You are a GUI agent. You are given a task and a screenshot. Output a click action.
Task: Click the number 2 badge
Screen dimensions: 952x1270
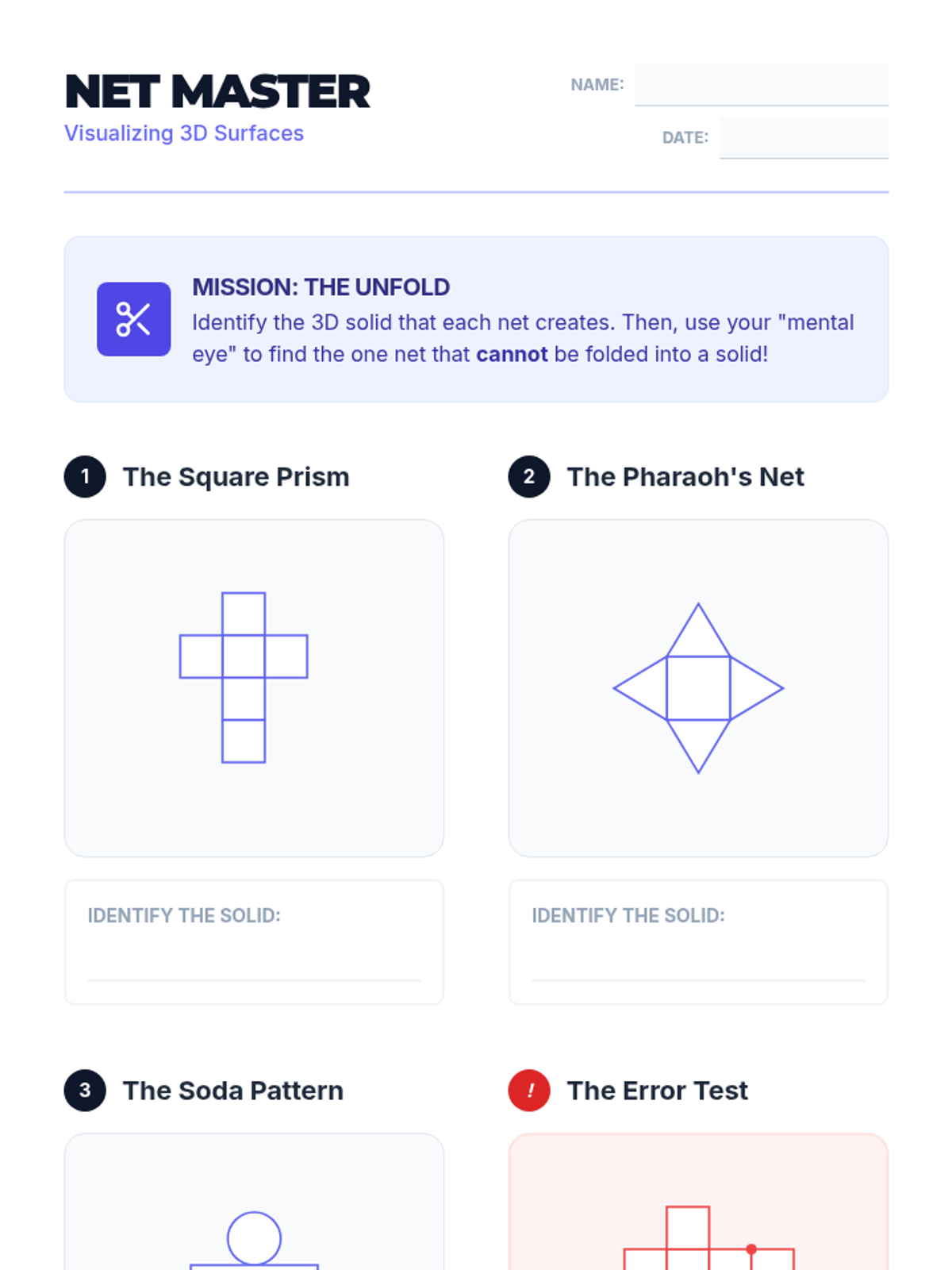[529, 476]
